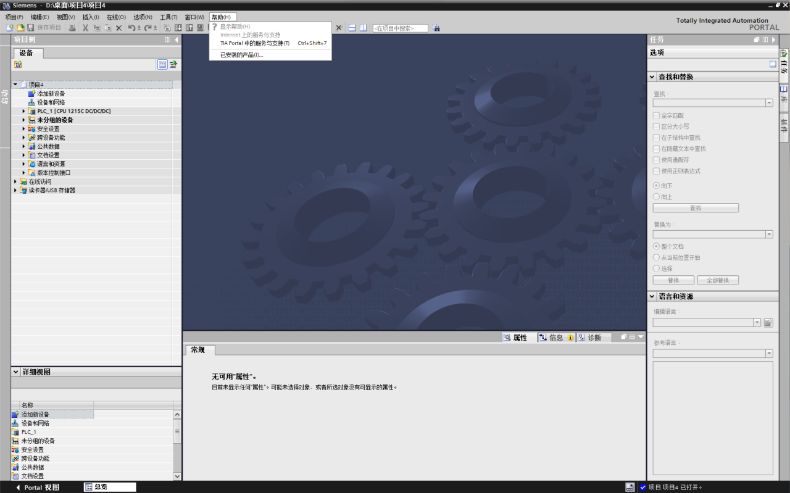Click the detail view vertical scrollbar down arrow
790x493 pixels.
coord(177,476)
